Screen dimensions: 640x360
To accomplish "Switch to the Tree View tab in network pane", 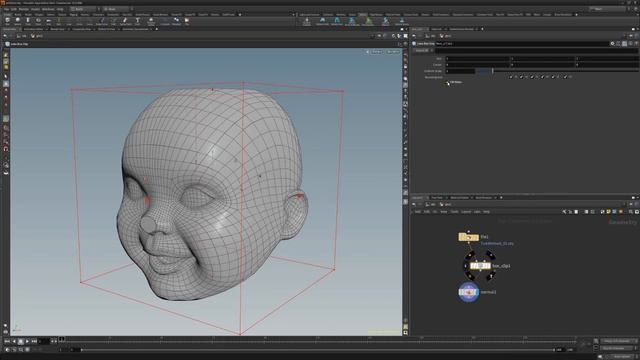I will tap(437, 198).
